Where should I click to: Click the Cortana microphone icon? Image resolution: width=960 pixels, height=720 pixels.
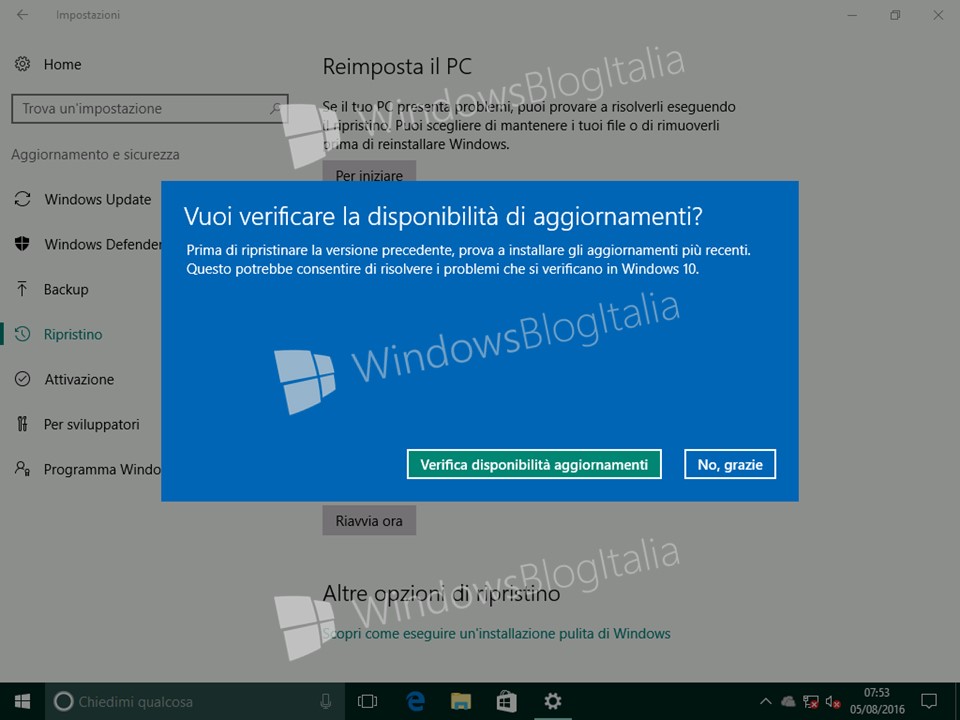point(326,701)
